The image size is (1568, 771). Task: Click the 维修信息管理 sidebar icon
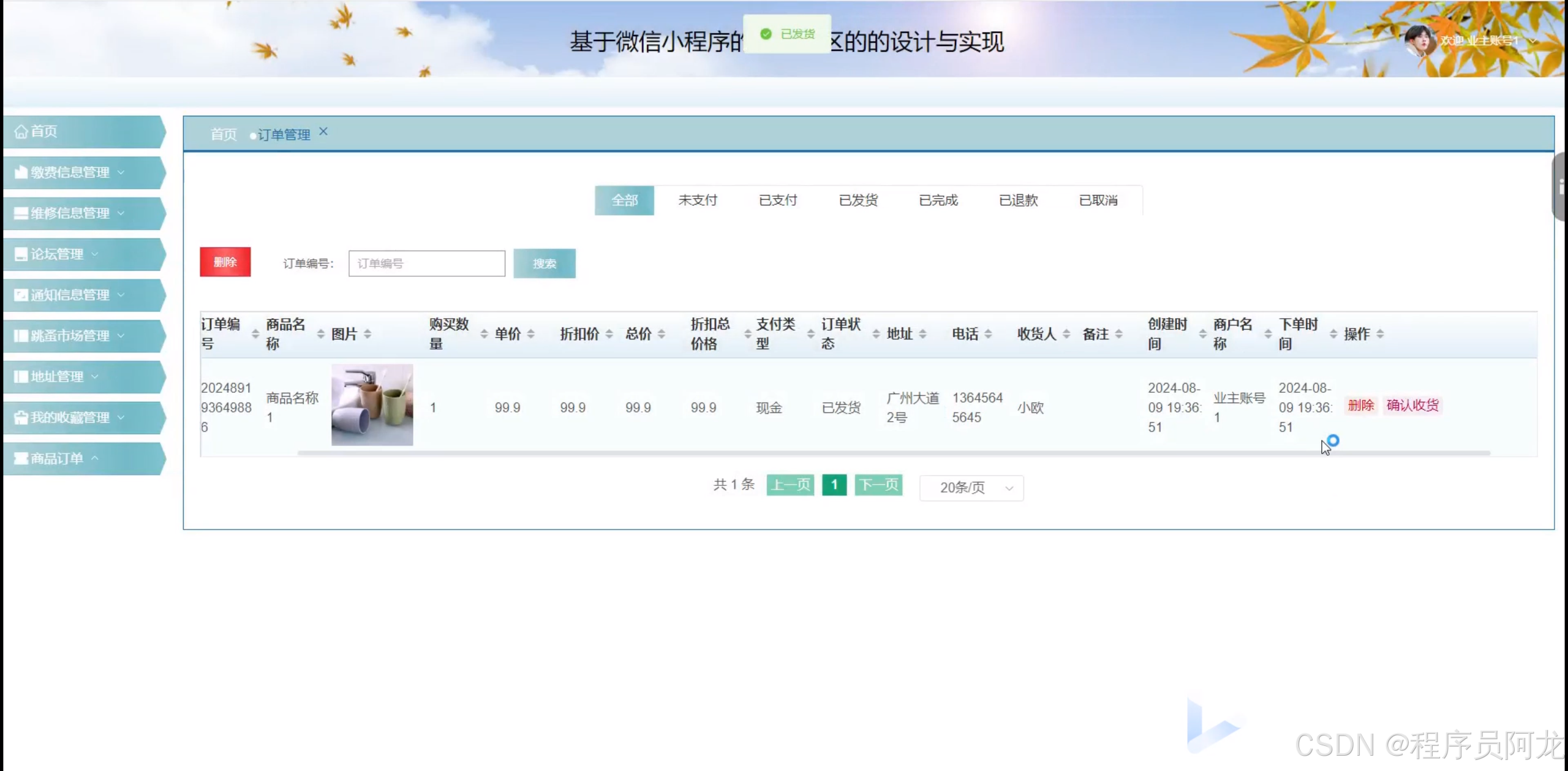(x=21, y=213)
